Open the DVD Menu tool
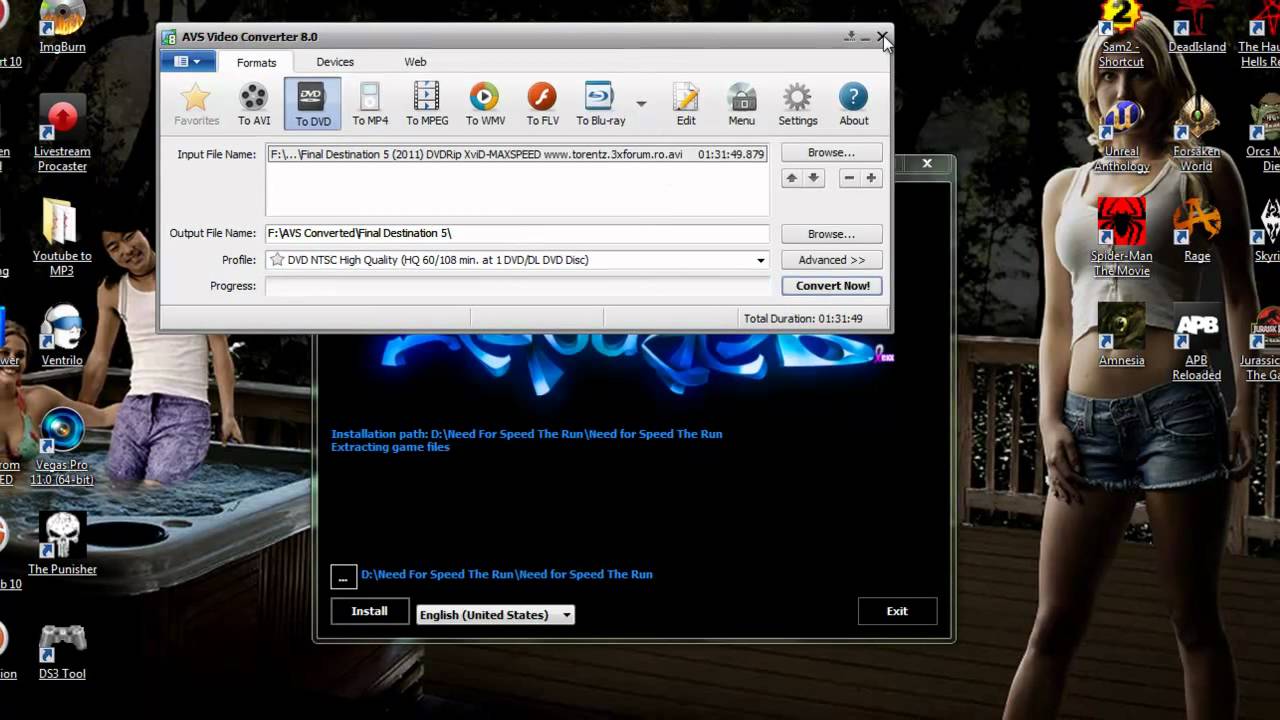The height and width of the screenshot is (720, 1280). (x=742, y=104)
